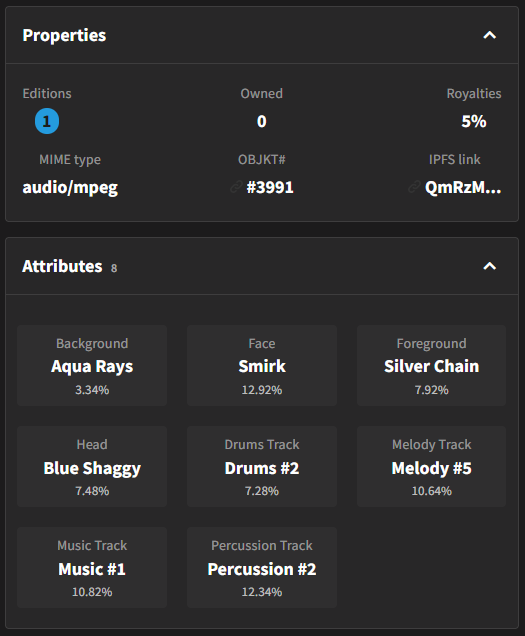Select the Face Smirk attribute card

(x=262, y=365)
